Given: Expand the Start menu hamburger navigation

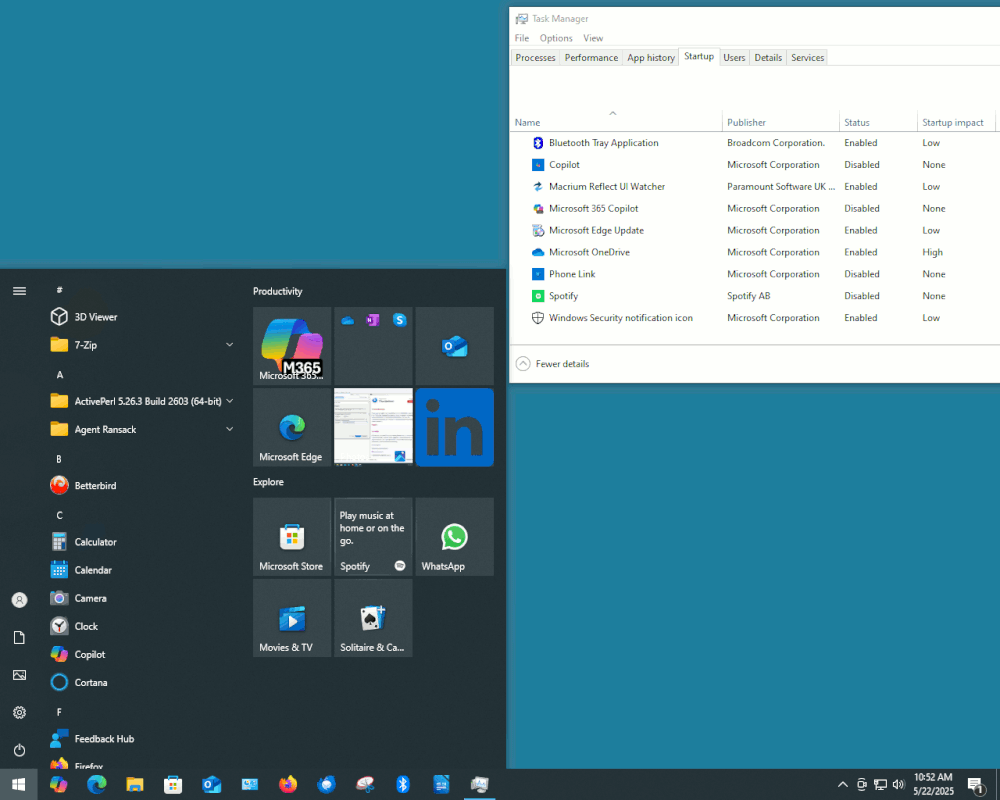Looking at the screenshot, I should click(x=20, y=291).
